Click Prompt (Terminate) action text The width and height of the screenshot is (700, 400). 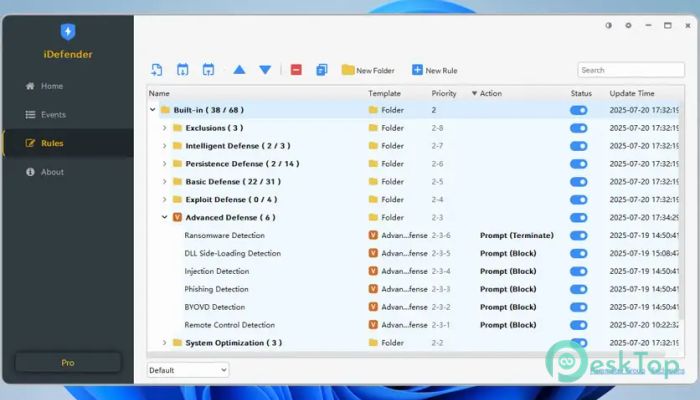[517, 235]
